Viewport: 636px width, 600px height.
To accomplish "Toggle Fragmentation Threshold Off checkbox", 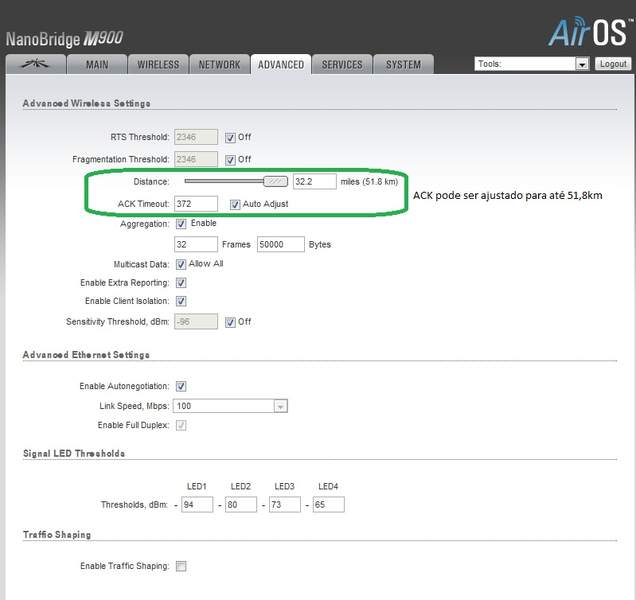I will click(x=230, y=160).
